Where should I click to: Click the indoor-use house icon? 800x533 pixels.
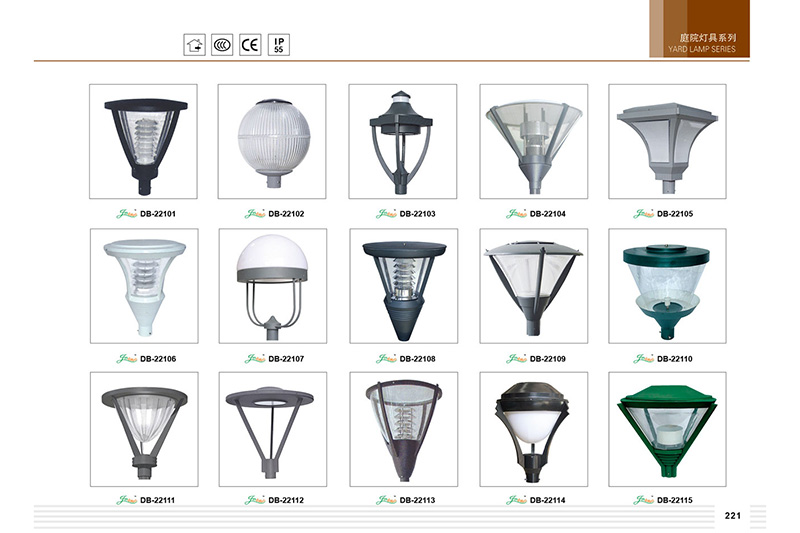coord(194,45)
